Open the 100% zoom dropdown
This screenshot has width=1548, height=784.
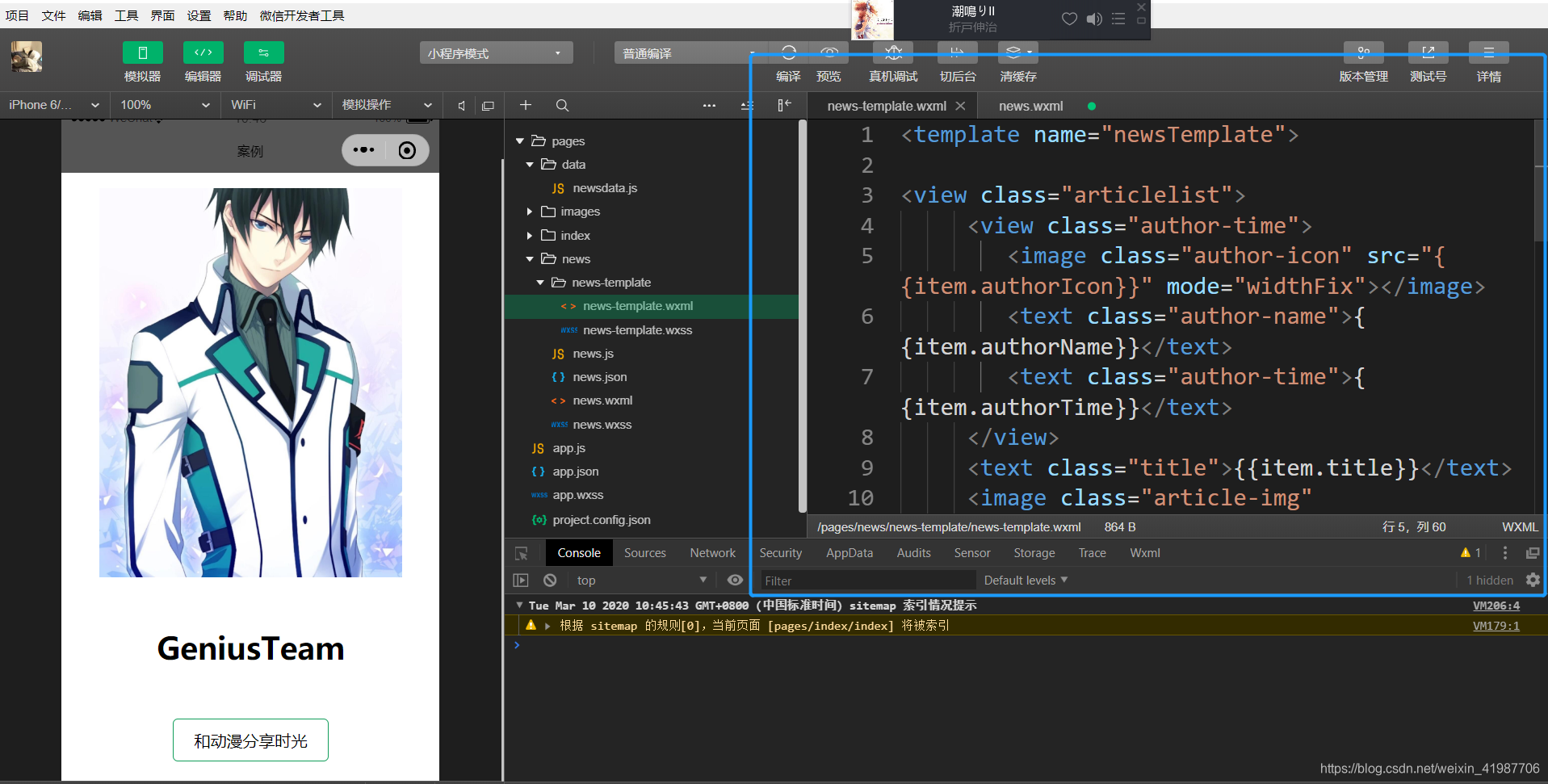coord(165,105)
